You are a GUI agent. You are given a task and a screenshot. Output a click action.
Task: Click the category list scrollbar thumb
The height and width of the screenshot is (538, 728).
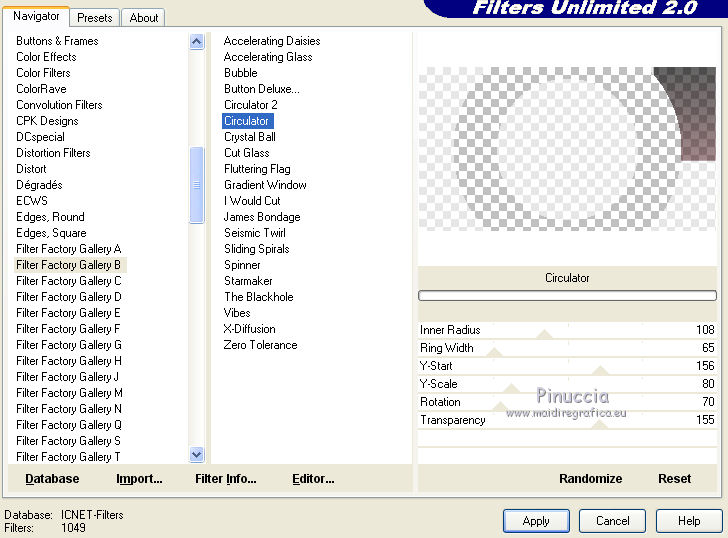coord(197,185)
